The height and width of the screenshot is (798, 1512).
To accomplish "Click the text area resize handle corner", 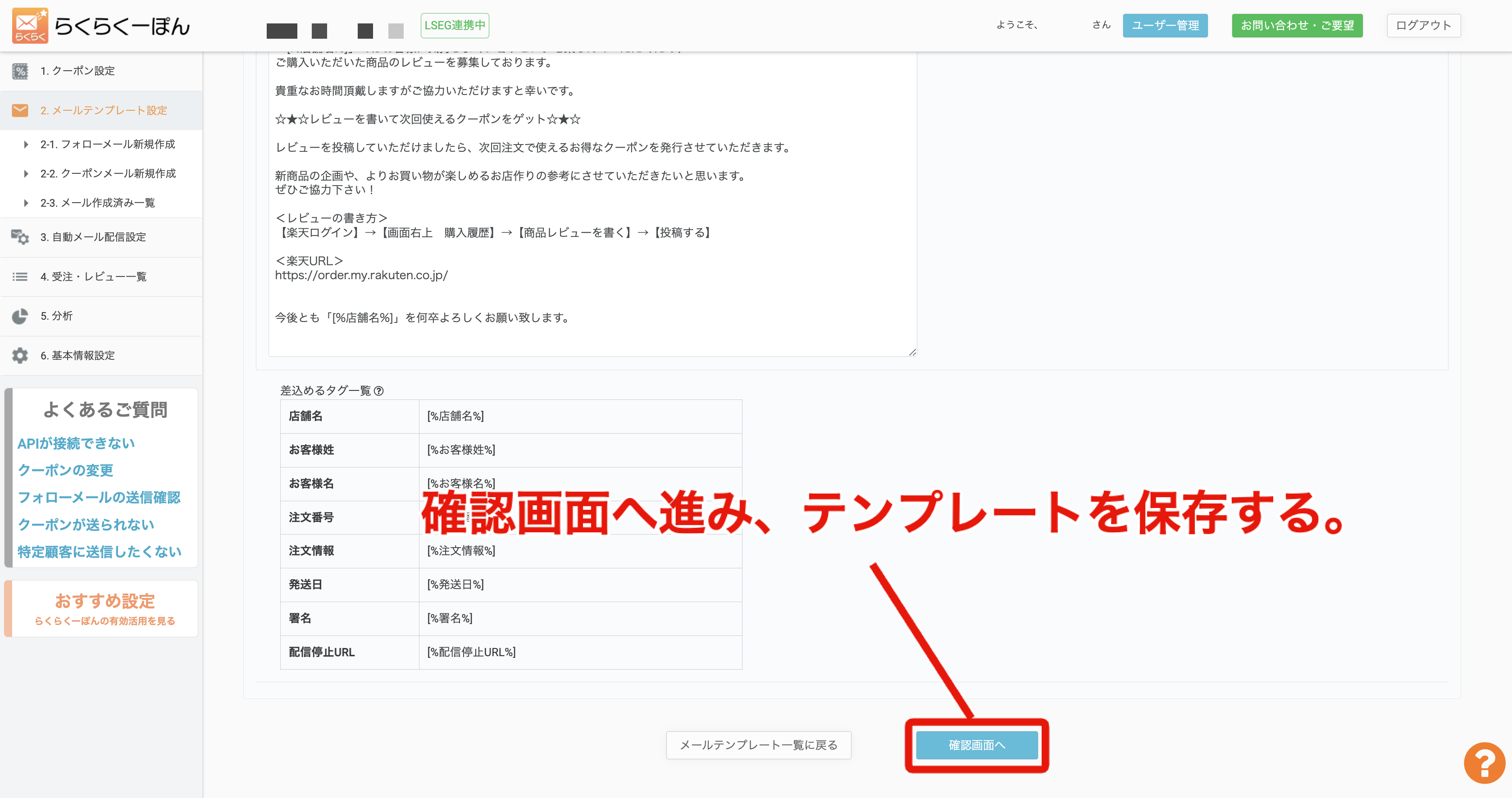I will click(x=912, y=352).
